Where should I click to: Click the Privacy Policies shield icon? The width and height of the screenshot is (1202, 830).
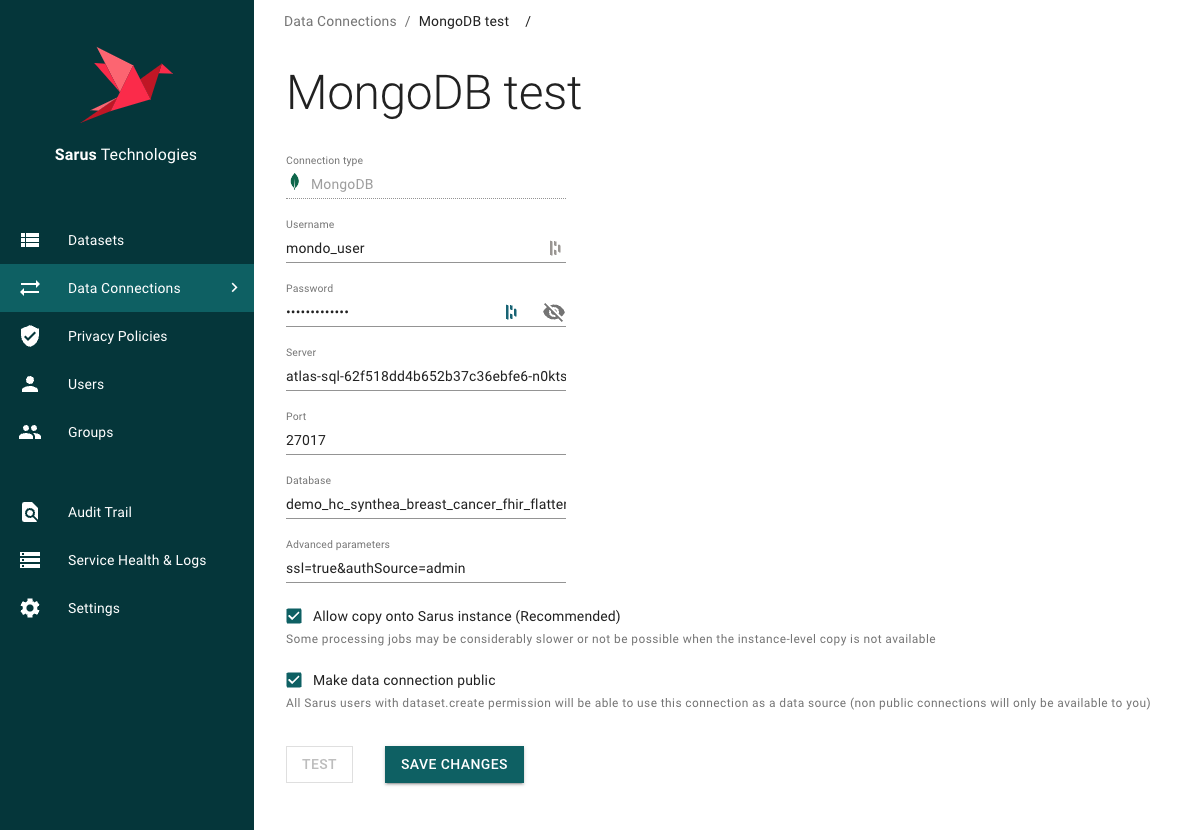click(30, 336)
